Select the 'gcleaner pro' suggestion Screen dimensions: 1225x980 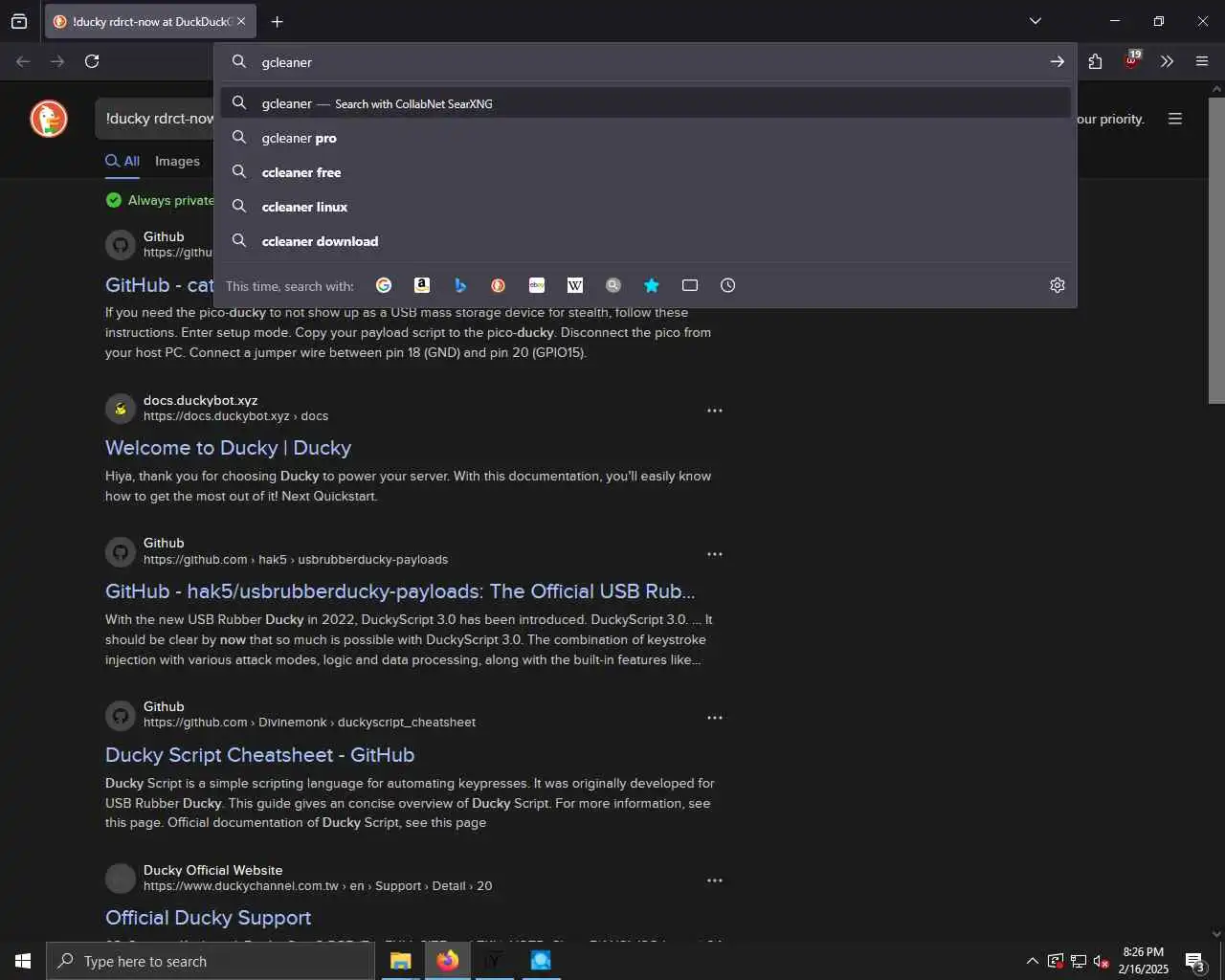645,138
